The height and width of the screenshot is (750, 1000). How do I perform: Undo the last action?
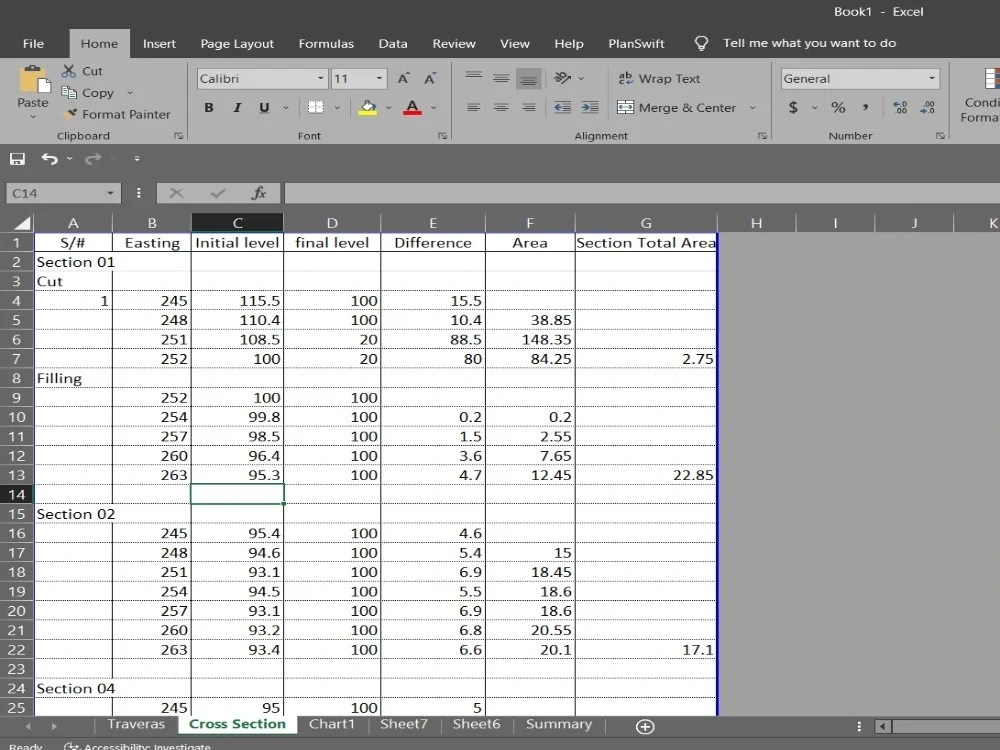coord(49,159)
